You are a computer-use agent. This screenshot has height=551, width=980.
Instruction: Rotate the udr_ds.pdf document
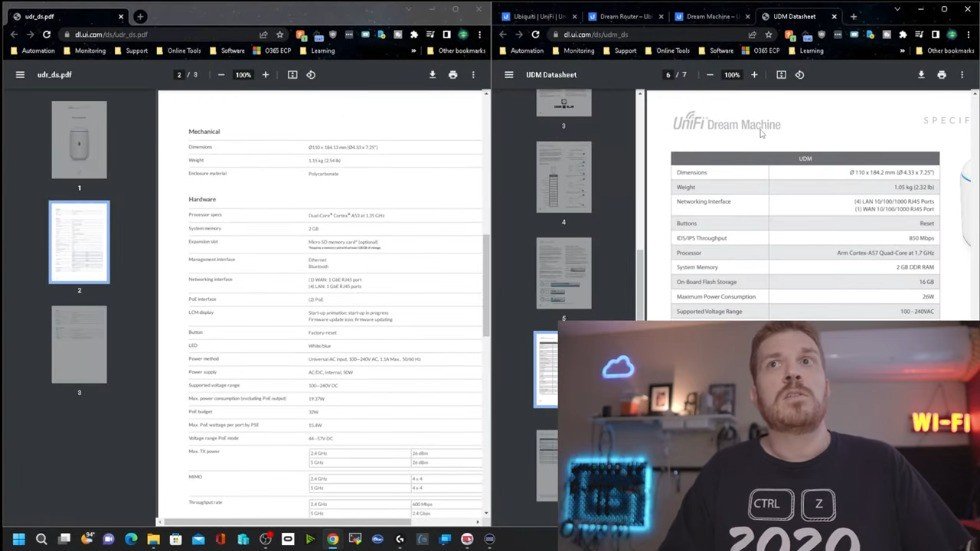point(311,75)
